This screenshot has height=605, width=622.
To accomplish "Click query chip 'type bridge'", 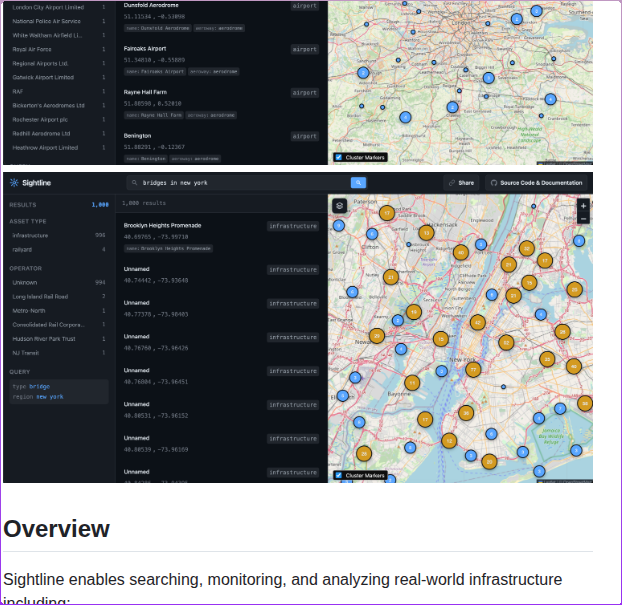I will [31, 386].
